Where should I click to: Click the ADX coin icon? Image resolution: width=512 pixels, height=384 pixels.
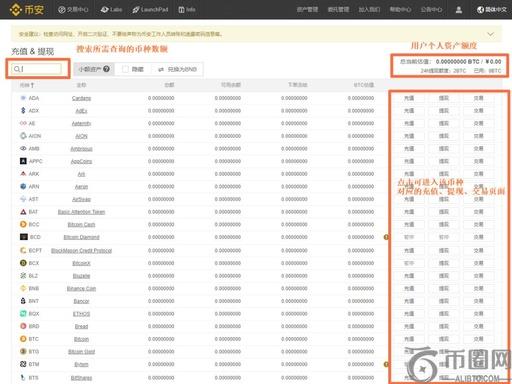pyautogui.click(x=23, y=110)
